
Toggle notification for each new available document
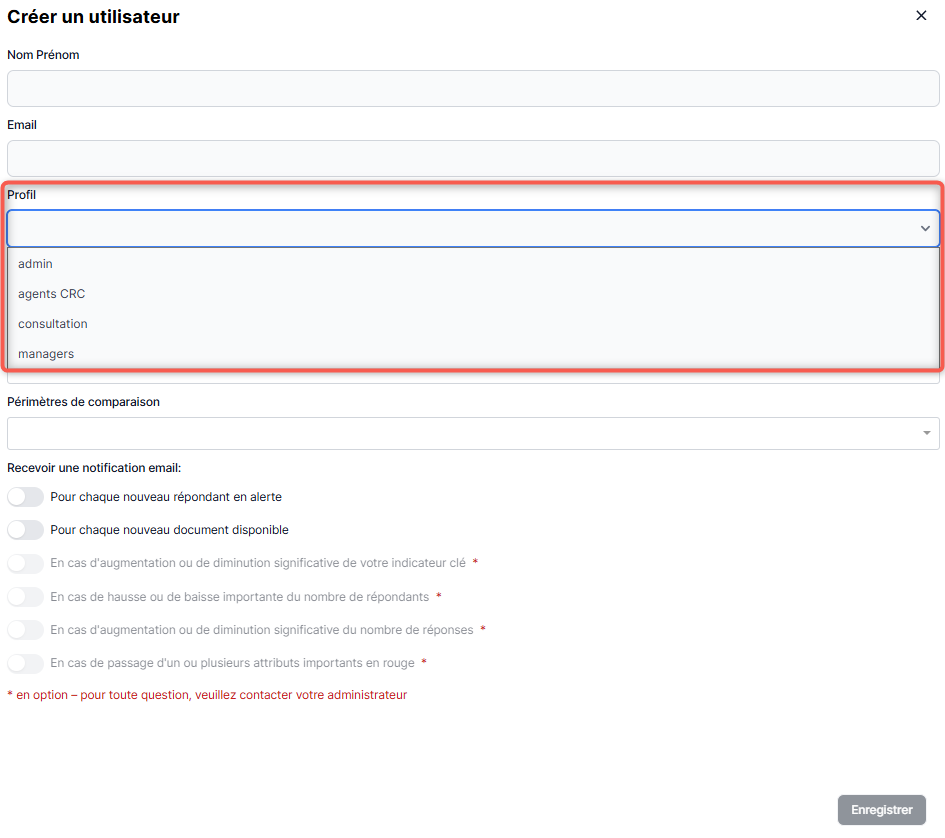pyautogui.click(x=26, y=530)
